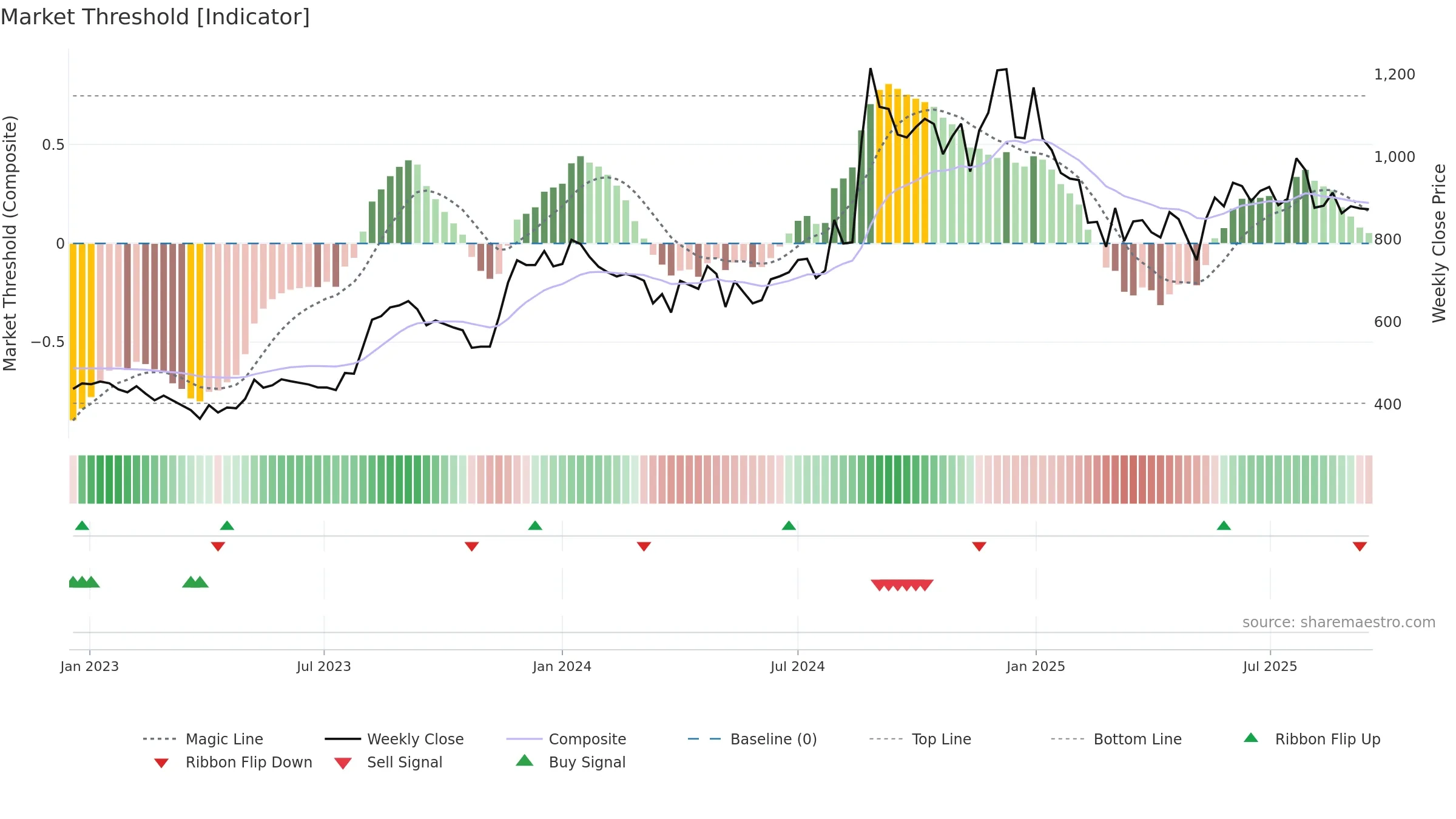Screen dimensions: 1456x819
Task: Click the 0.5 composite axis label
Action: click(53, 145)
